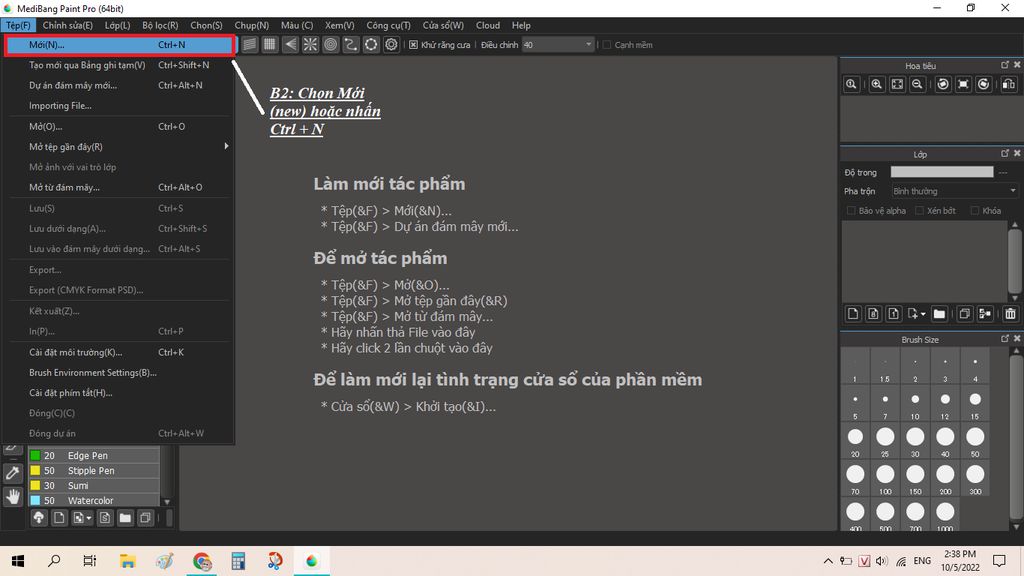Viewport: 1024px width, 576px height.
Task: Open File Explorer from taskbar
Action: 127,560
